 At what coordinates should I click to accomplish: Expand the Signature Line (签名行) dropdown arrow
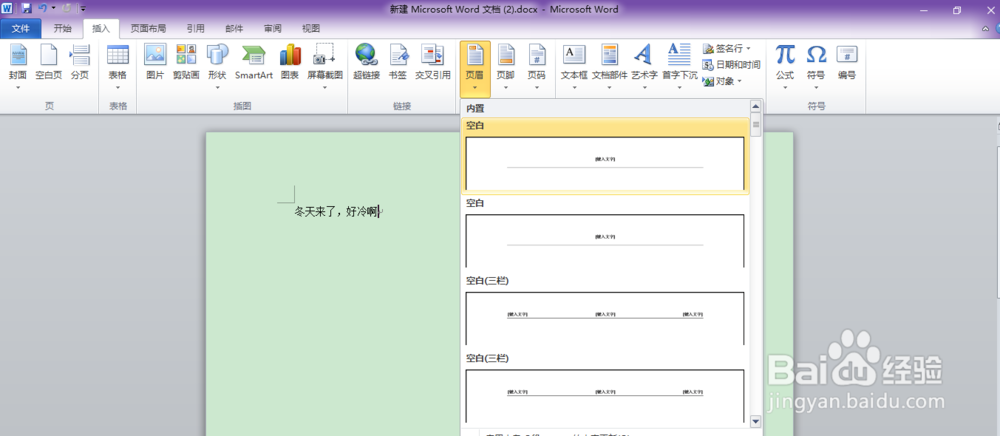click(x=748, y=48)
